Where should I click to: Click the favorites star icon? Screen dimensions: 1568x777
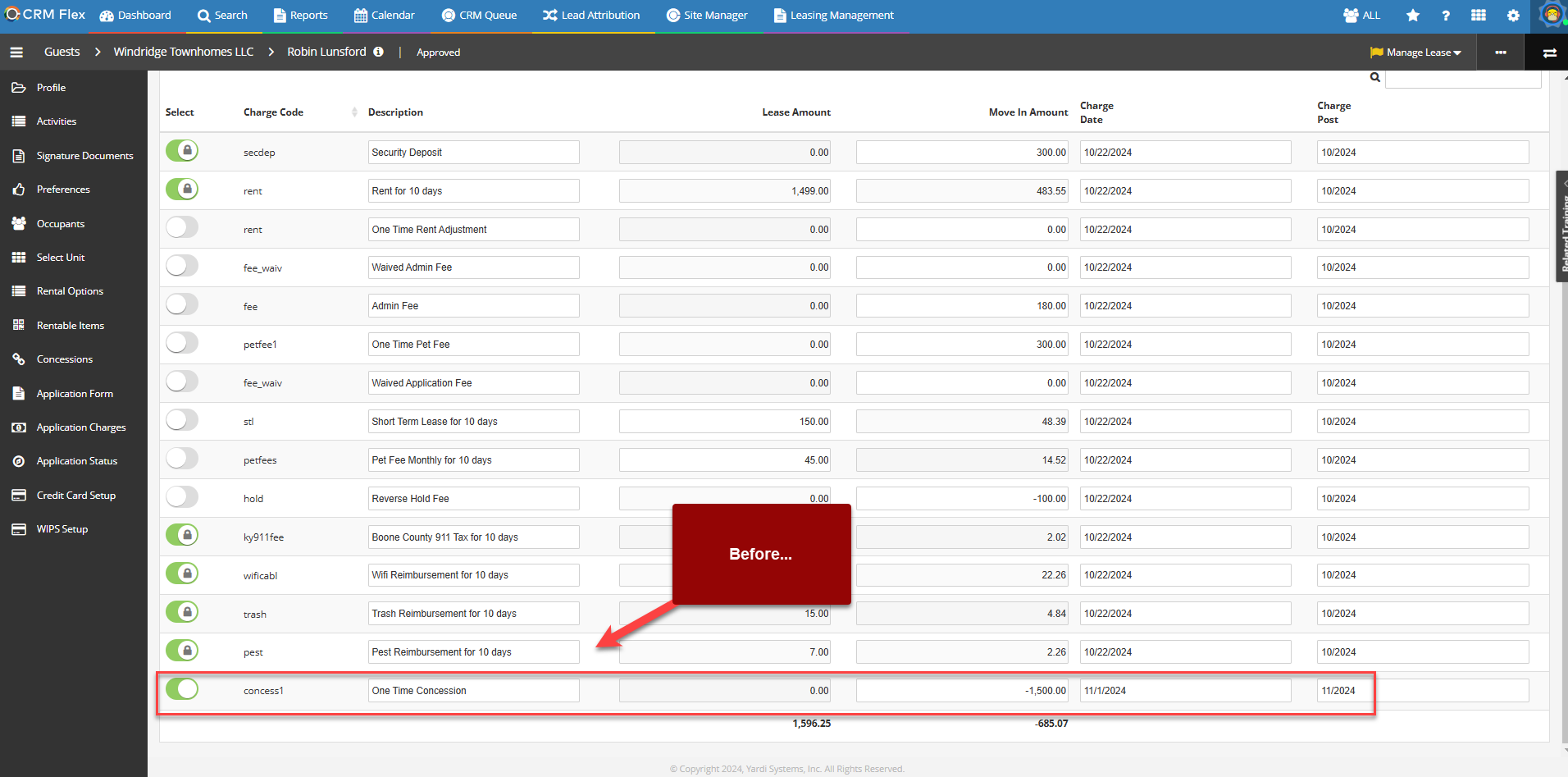(1412, 16)
